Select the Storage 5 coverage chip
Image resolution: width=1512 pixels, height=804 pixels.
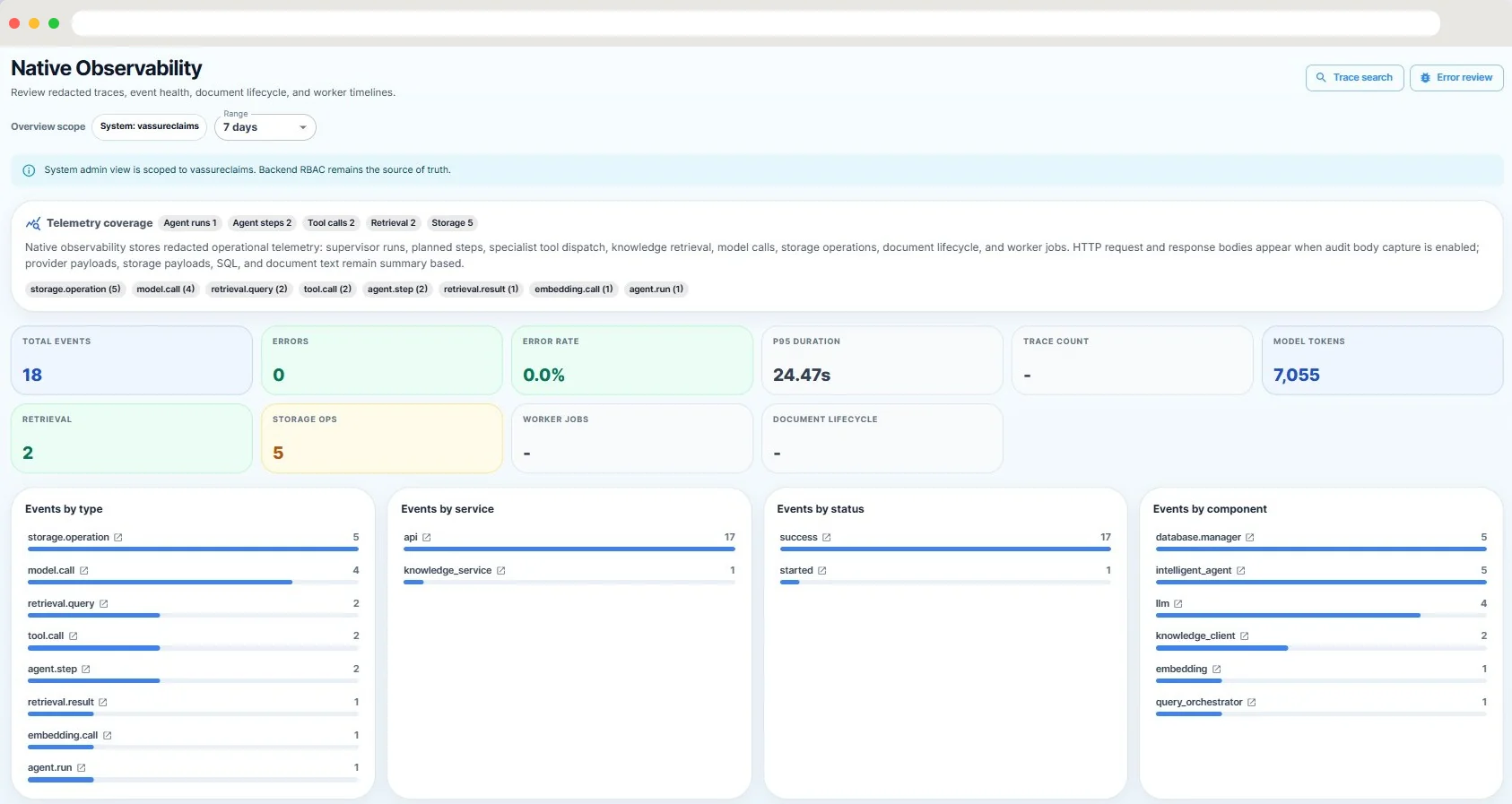(x=452, y=223)
